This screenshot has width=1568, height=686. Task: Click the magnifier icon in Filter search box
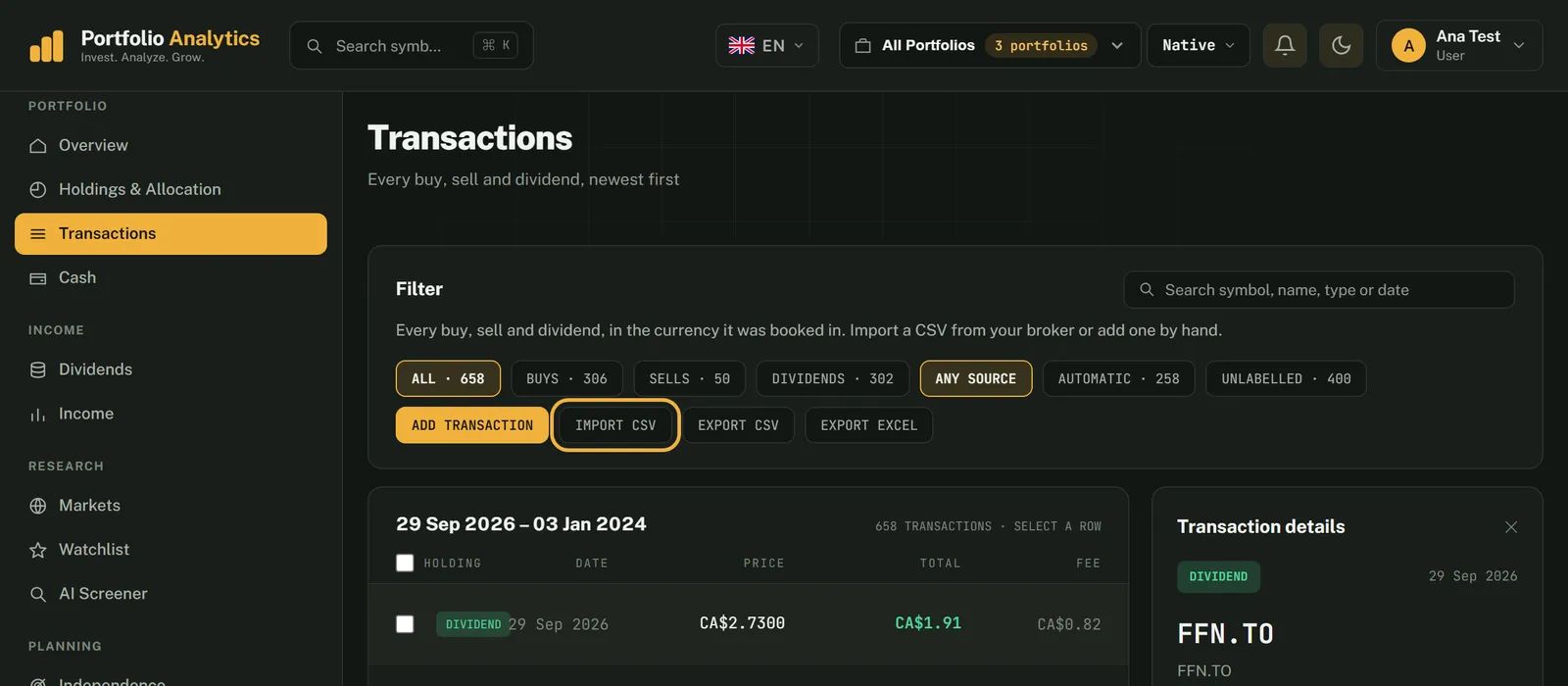1147,289
